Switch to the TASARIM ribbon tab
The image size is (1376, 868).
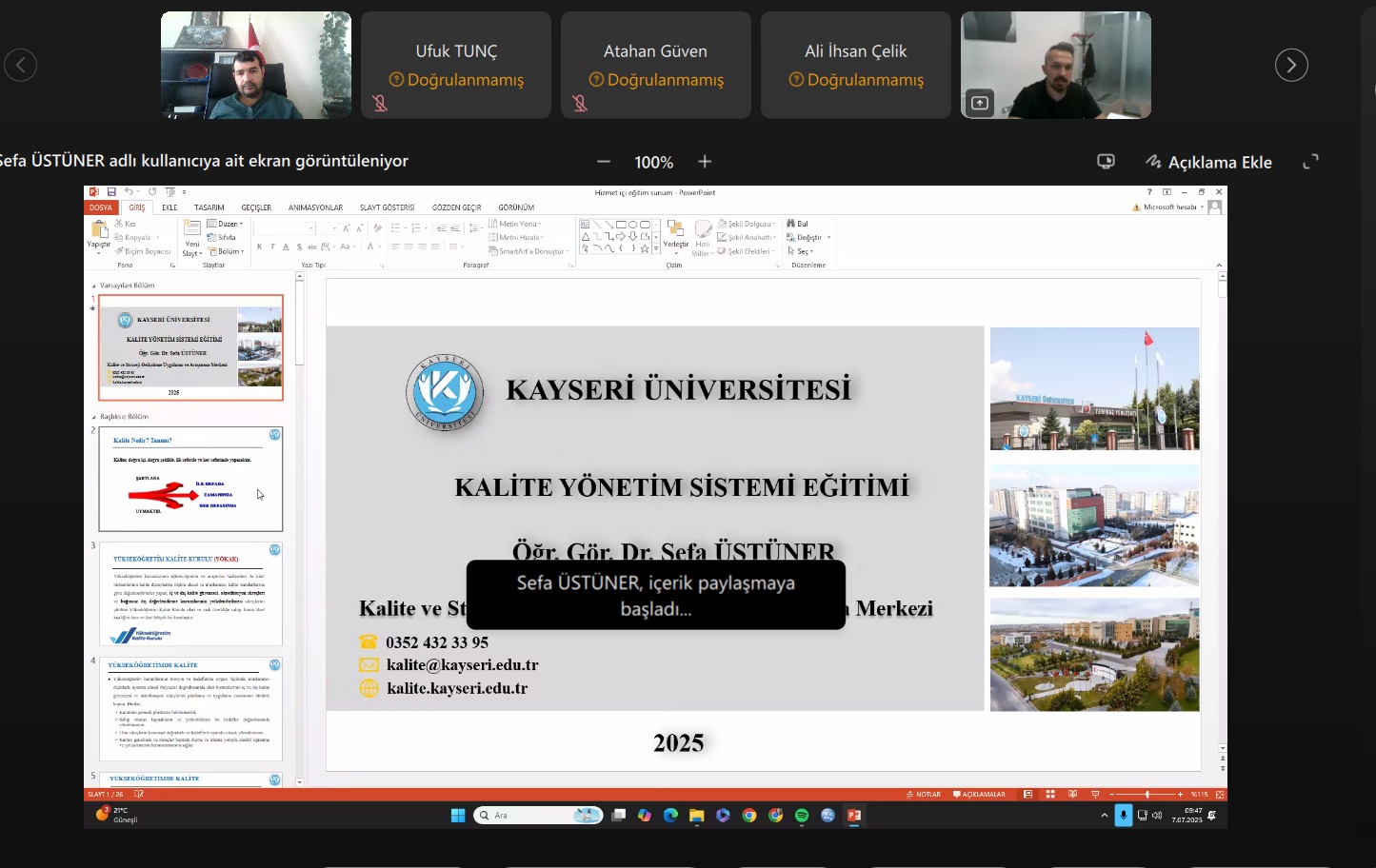(x=209, y=207)
